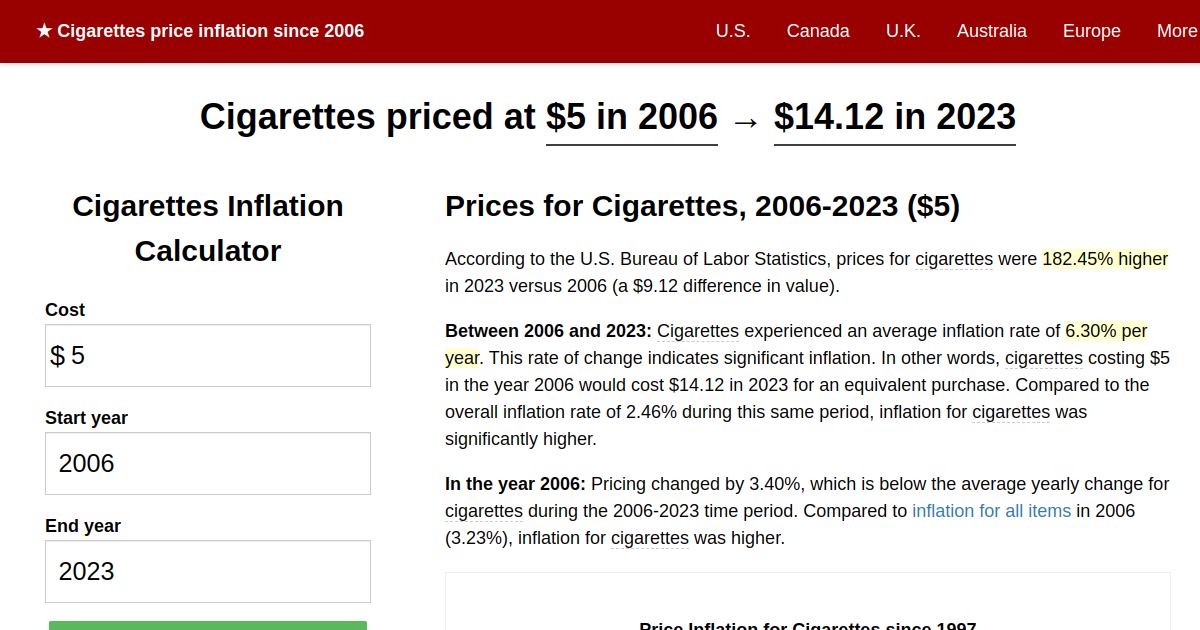Click the Start year input showing 2006
This screenshot has height=630, width=1200.
[207, 463]
